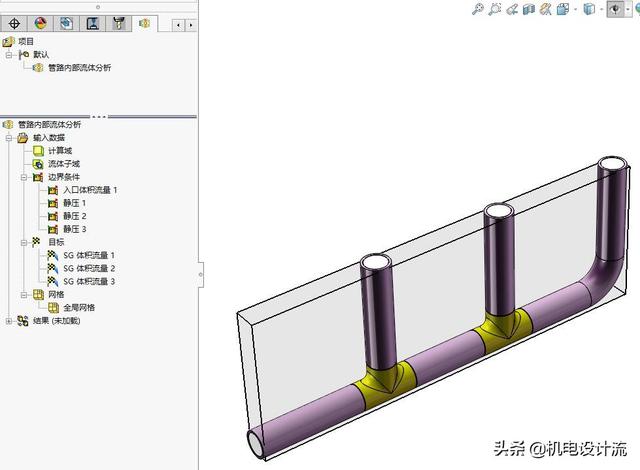Click the Zoom to Area icon
Image resolution: width=640 pixels, height=470 pixels.
pyautogui.click(x=495, y=9)
